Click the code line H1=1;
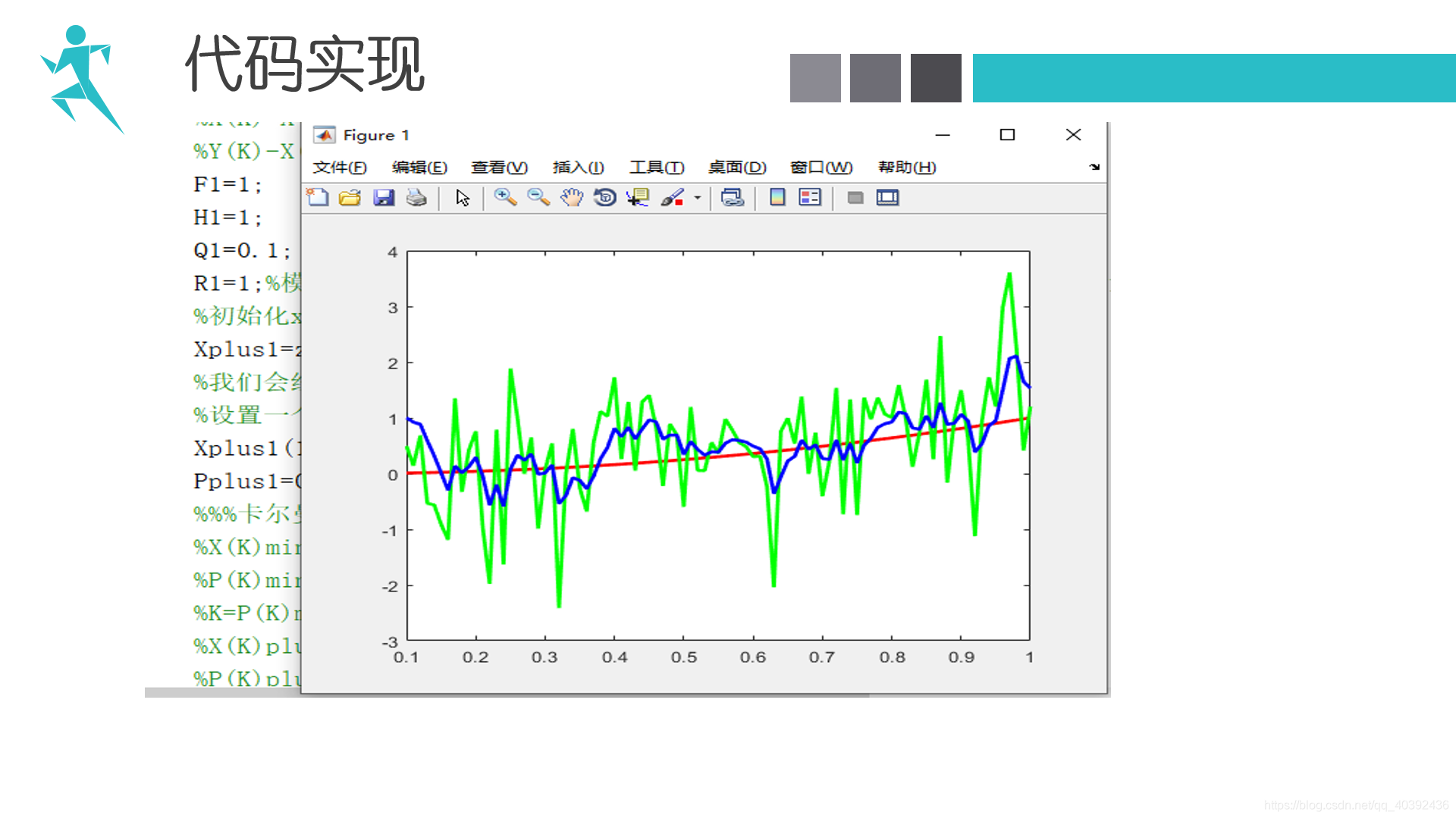Image resolution: width=1456 pixels, height=819 pixels. [228, 218]
